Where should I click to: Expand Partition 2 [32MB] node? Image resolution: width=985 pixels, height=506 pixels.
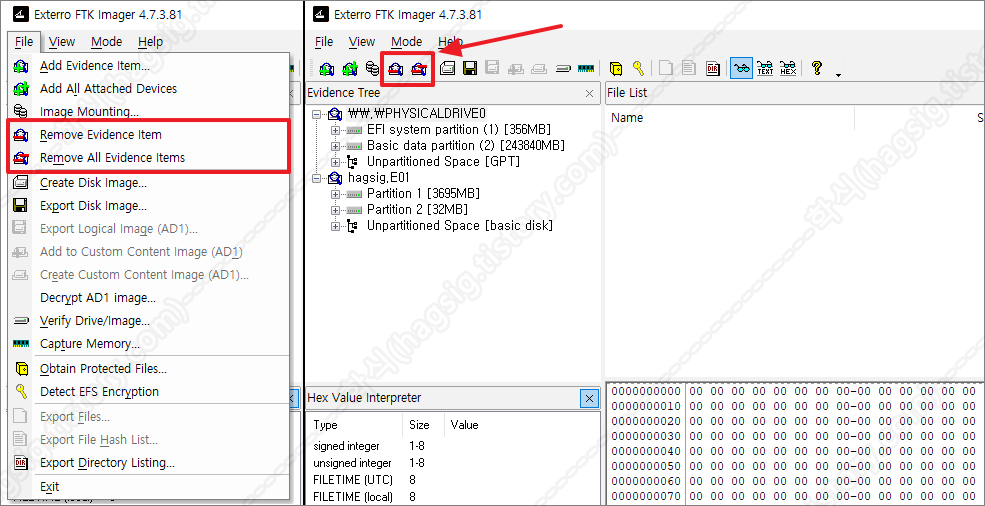pos(335,210)
